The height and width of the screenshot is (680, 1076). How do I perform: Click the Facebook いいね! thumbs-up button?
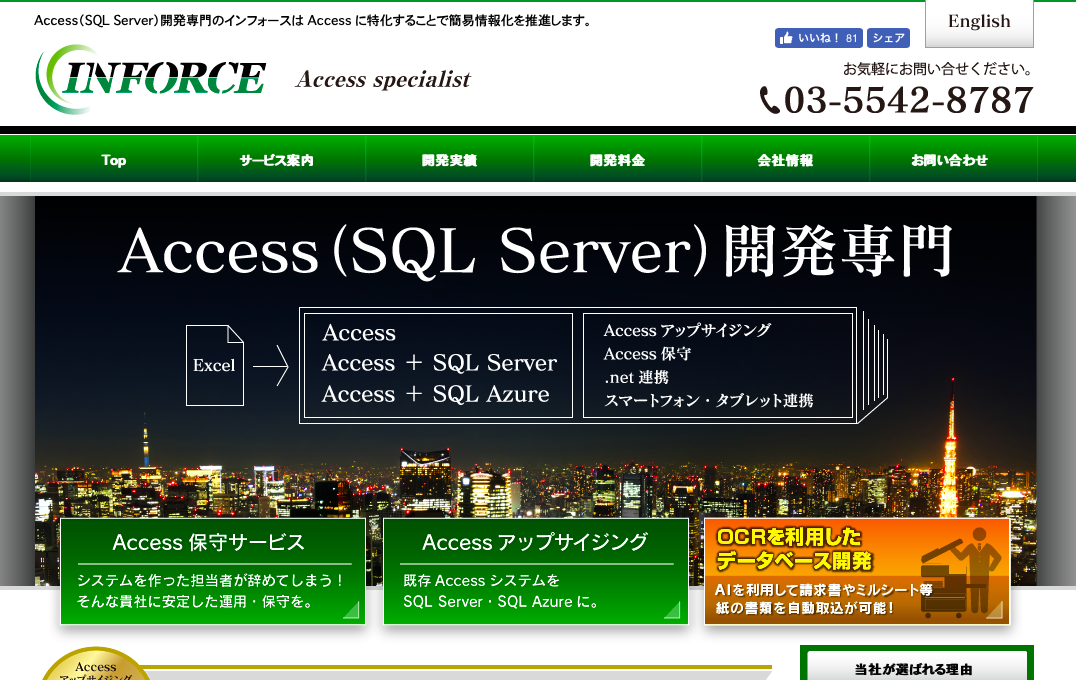click(x=819, y=38)
